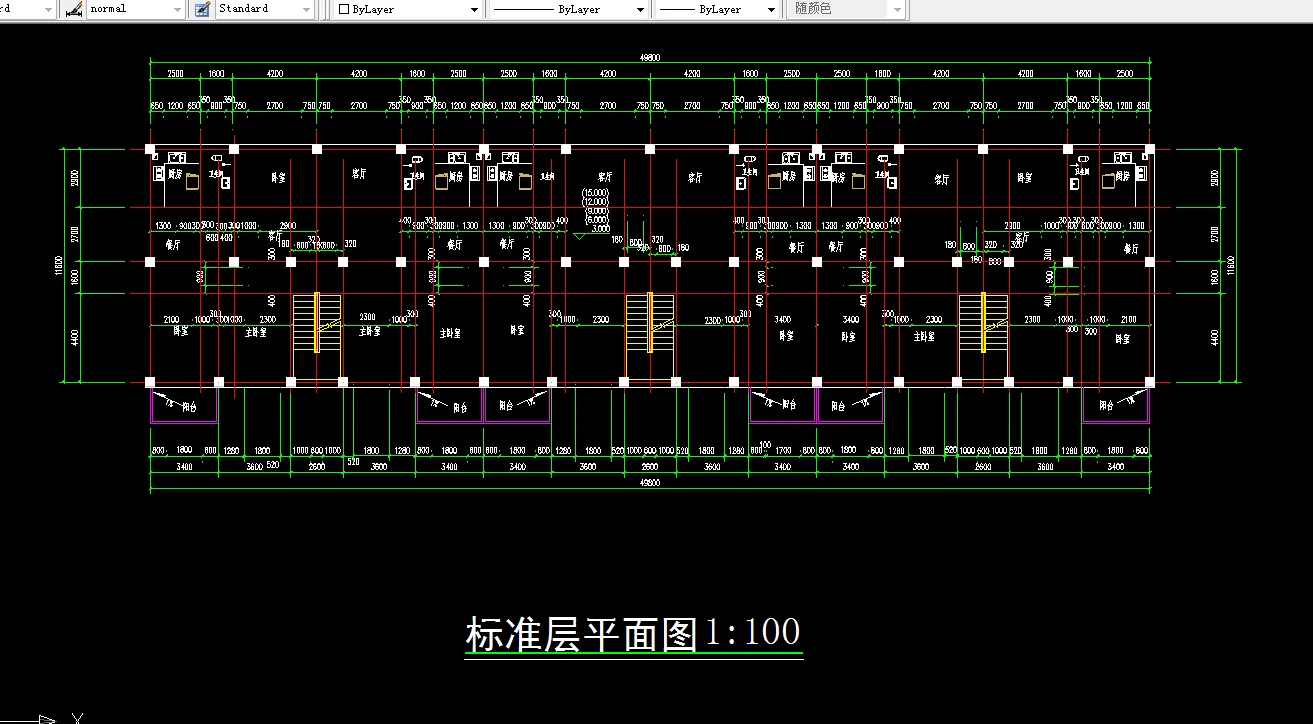The image size is (1313, 724).
Task: Select the bottom 49800 overall dimension
Action: tap(650, 482)
